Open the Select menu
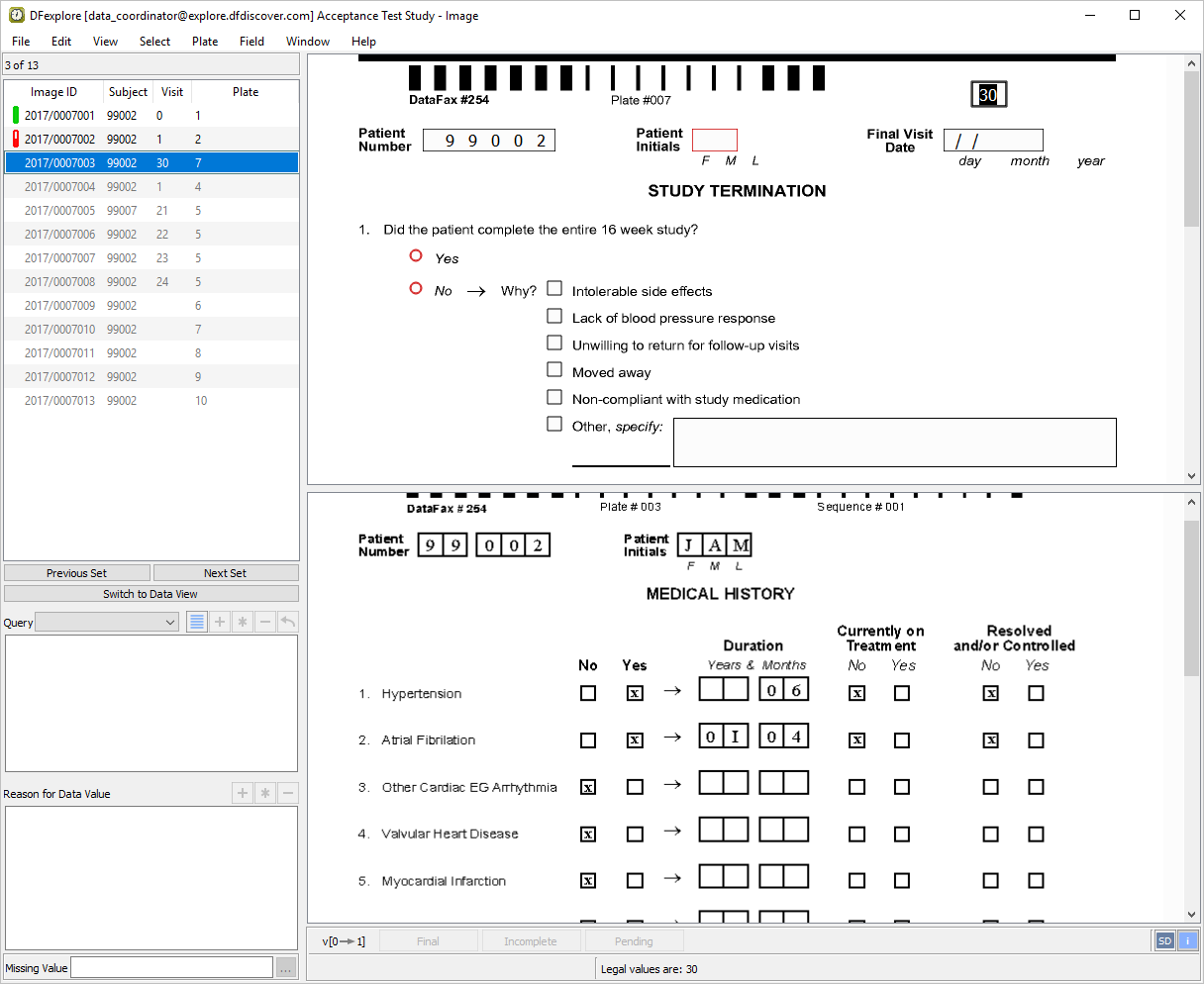This screenshot has height=984, width=1204. 154,42
